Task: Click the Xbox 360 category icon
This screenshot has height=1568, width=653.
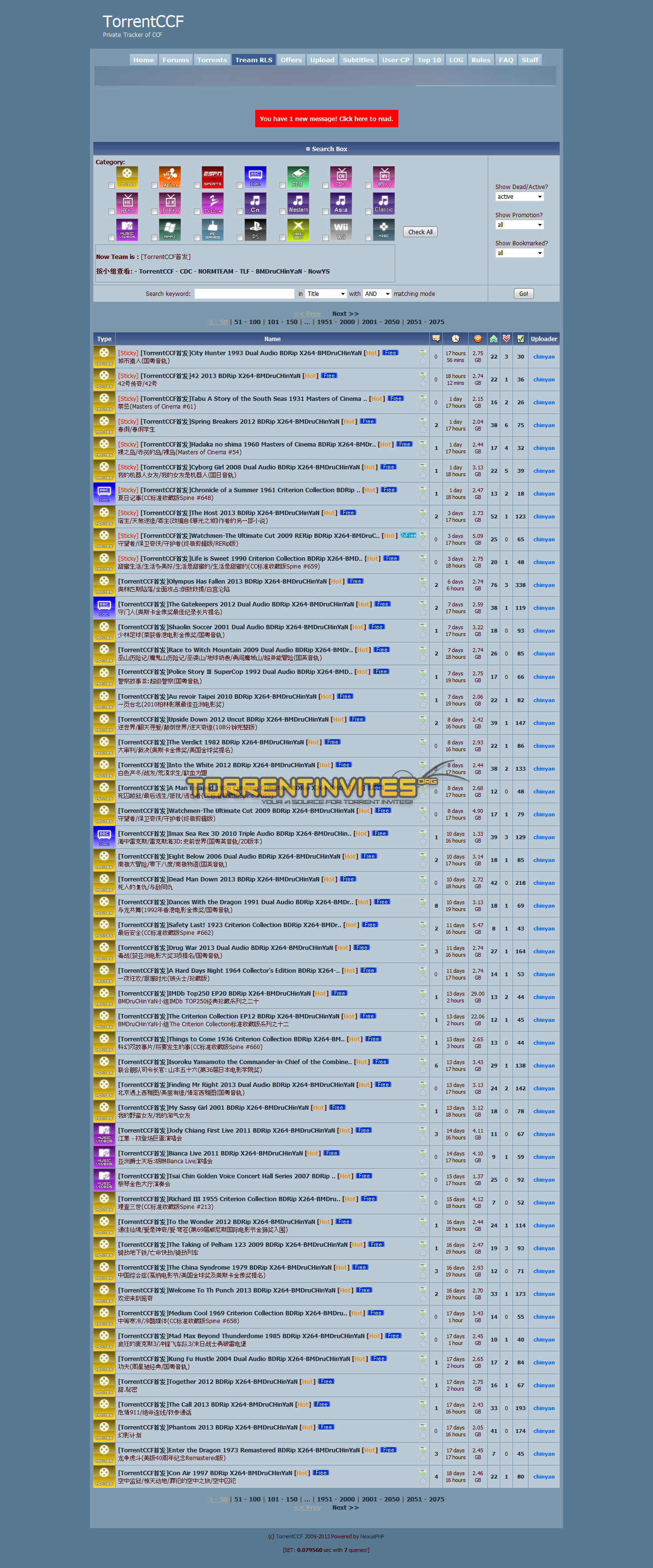Action: coord(298,230)
